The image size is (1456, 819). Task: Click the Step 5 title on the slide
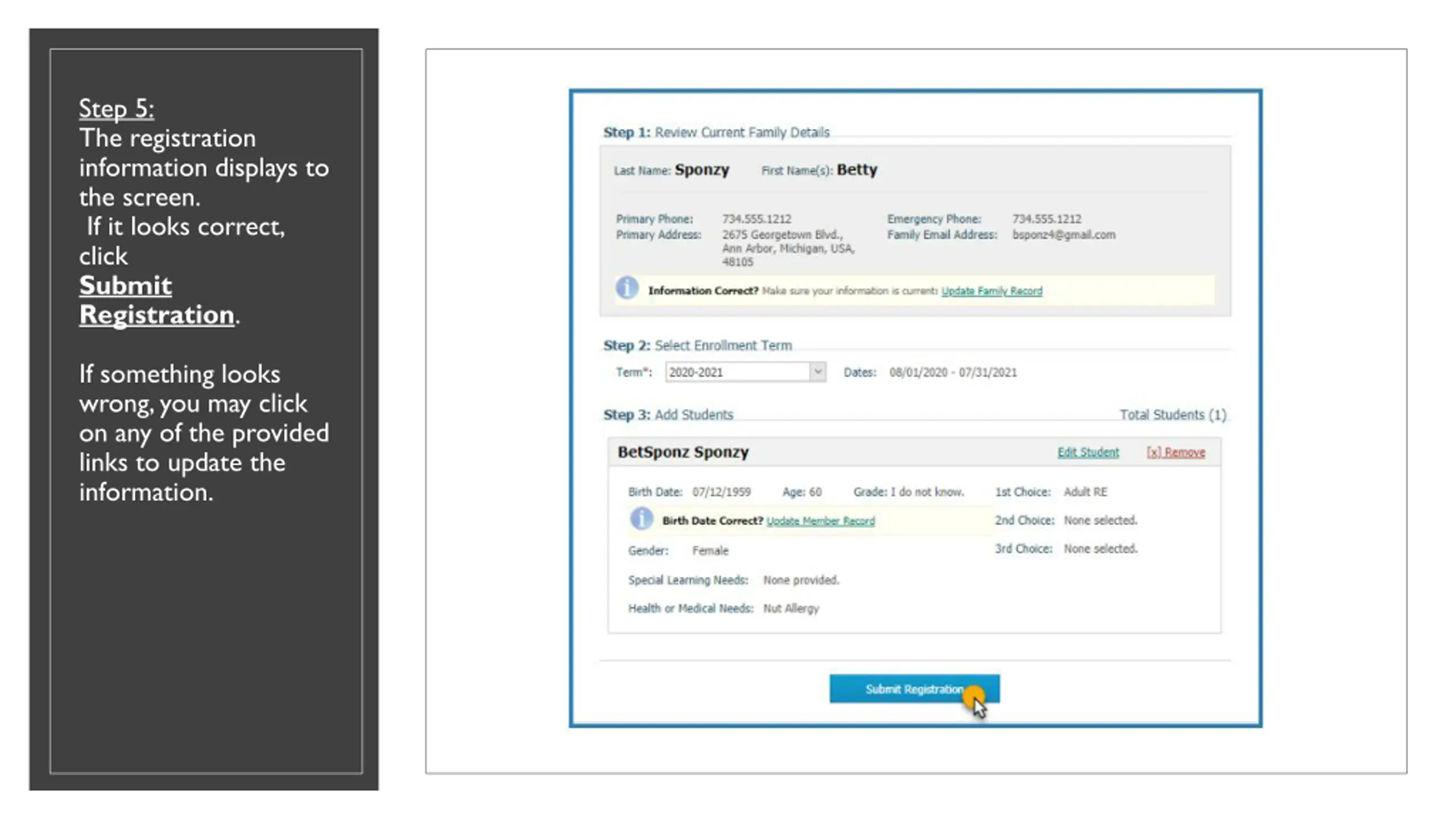(x=117, y=108)
